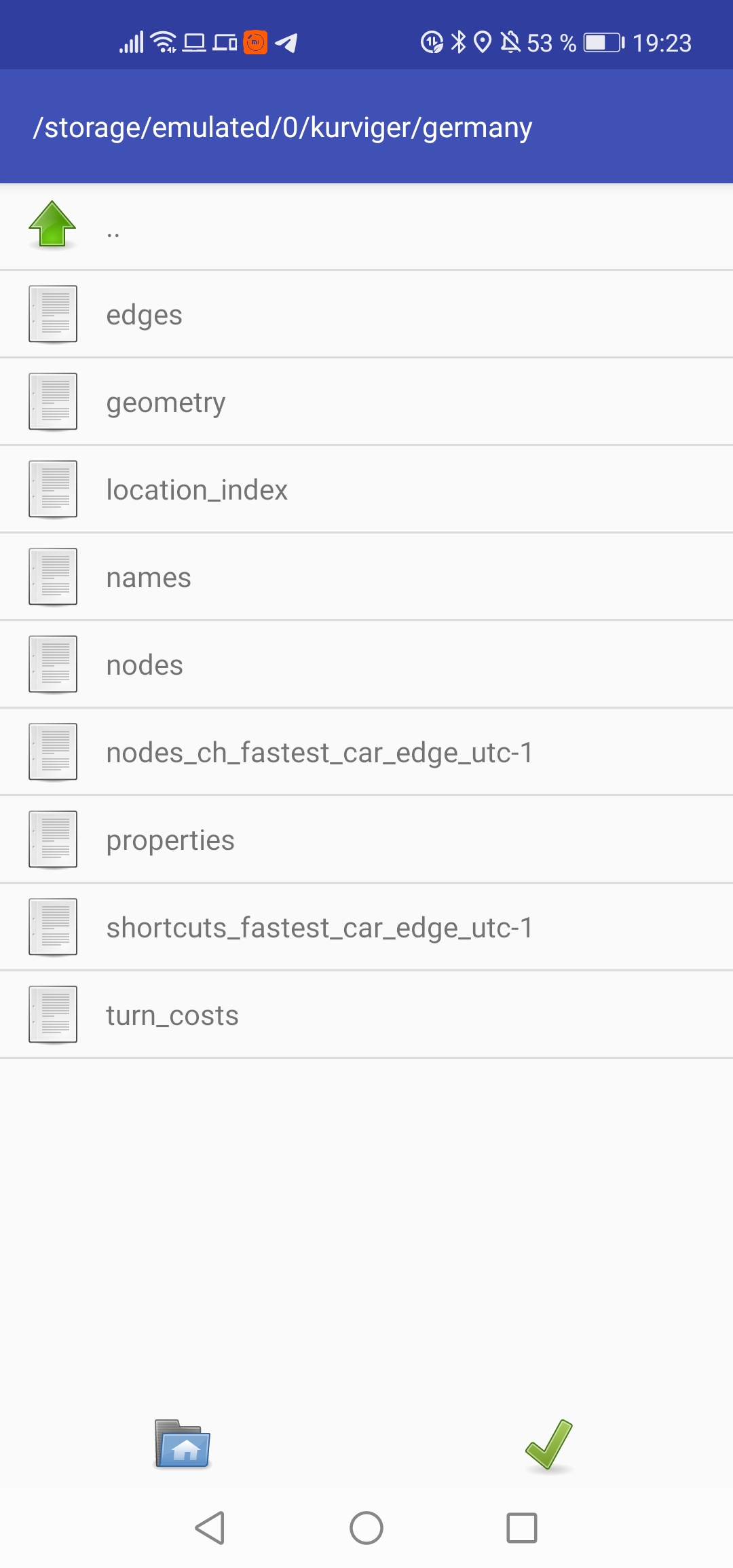Confirm selection with green checkmark
Image resolution: width=733 pixels, height=1568 pixels.
tap(549, 1445)
